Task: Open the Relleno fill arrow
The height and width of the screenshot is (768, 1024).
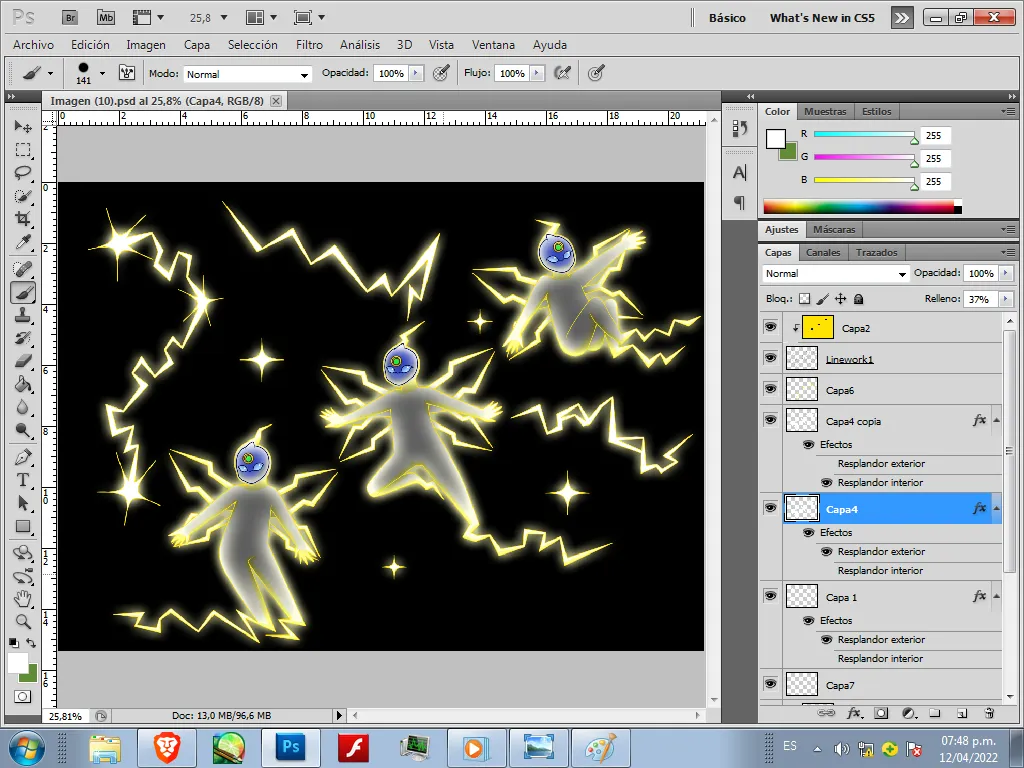Action: coord(1006,299)
